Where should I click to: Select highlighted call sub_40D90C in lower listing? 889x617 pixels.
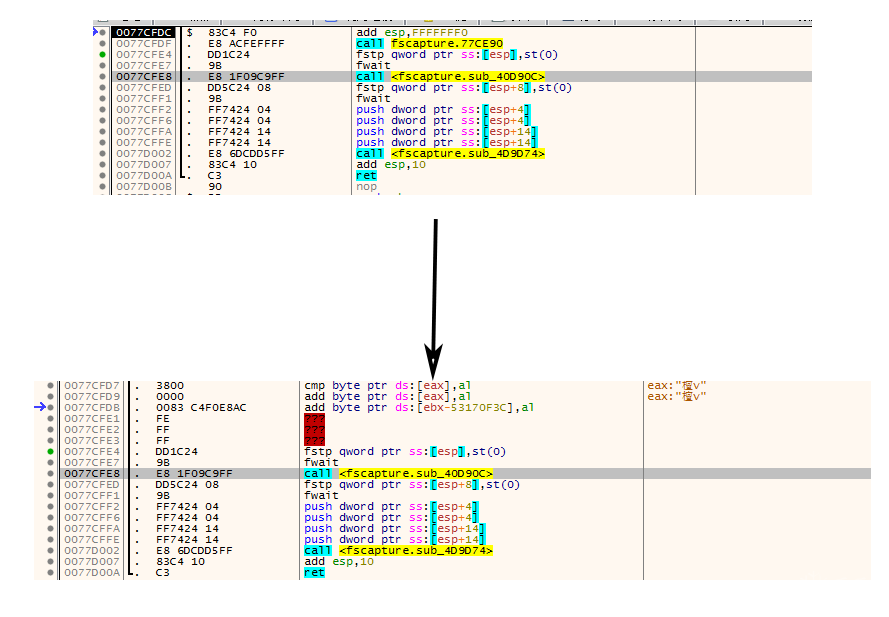click(399, 474)
